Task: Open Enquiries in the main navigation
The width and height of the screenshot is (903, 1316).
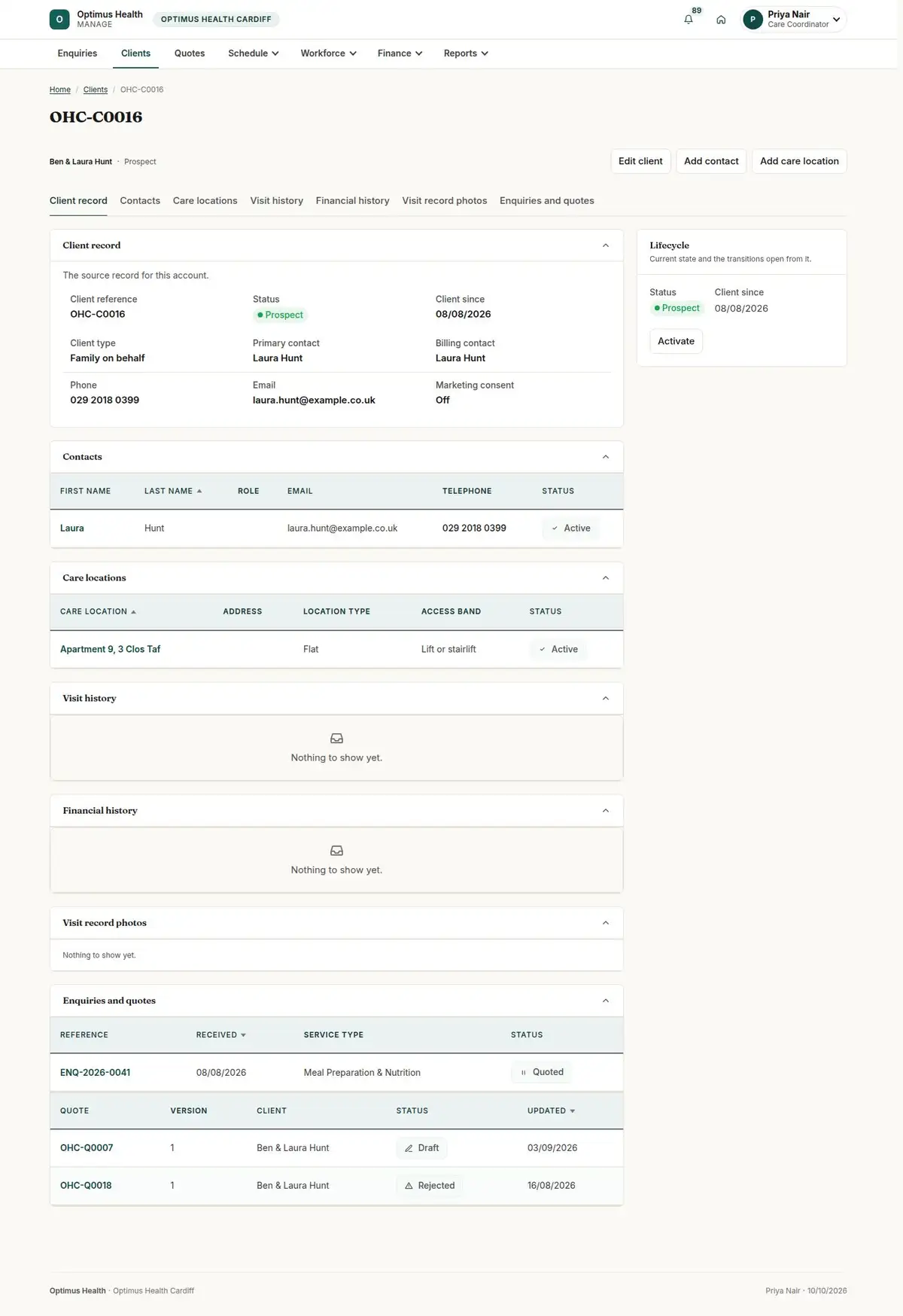Action: tap(78, 53)
